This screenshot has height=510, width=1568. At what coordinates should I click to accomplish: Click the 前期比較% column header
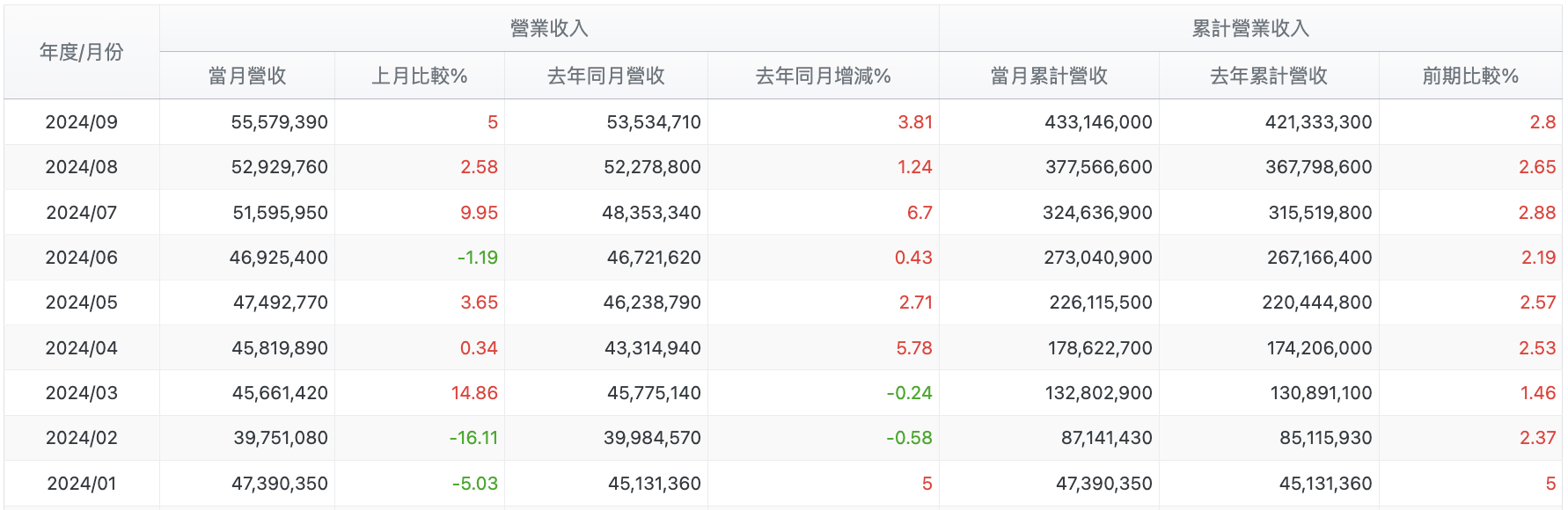point(1470,76)
